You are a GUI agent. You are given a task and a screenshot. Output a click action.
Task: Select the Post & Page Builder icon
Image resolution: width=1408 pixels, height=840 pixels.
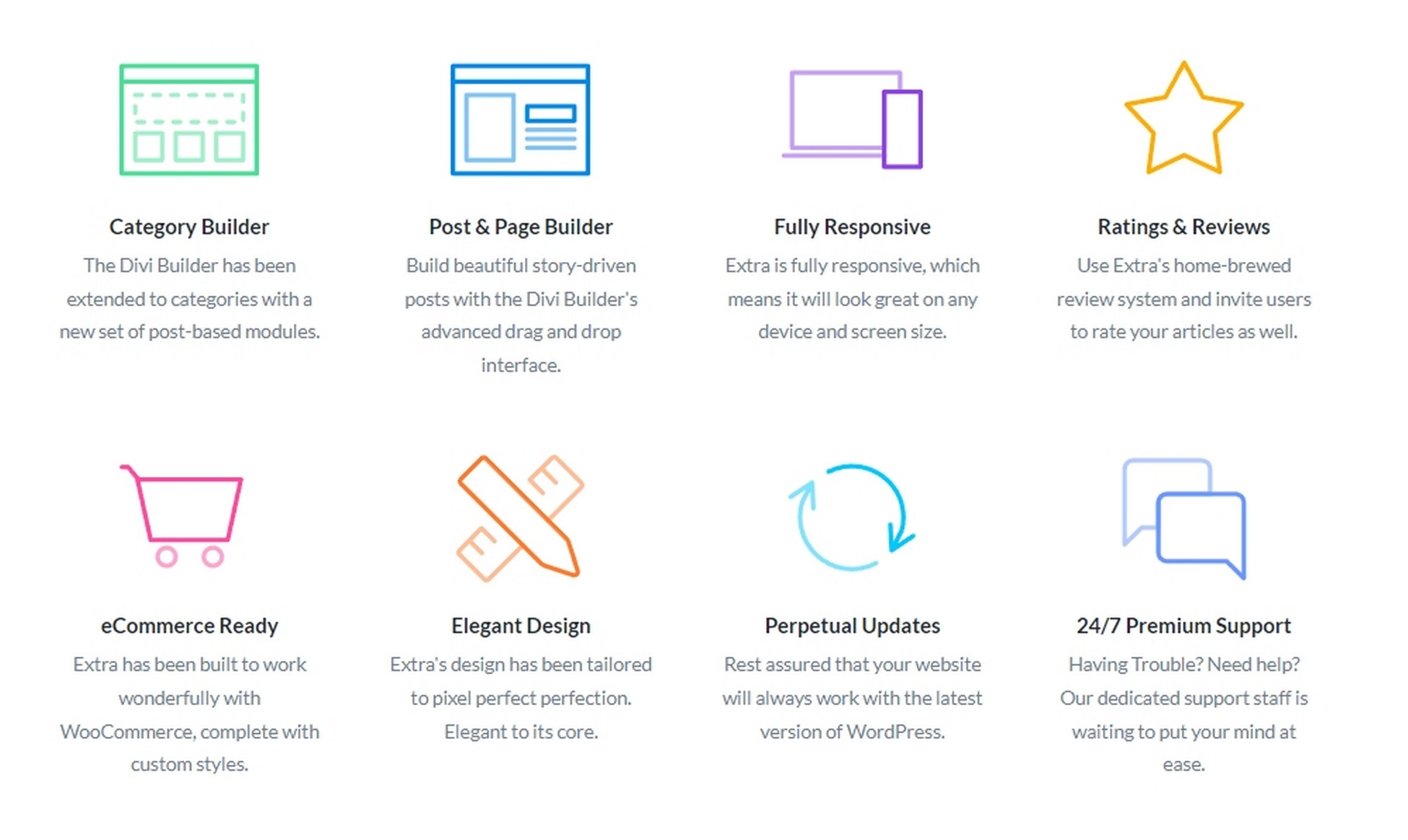point(521,117)
